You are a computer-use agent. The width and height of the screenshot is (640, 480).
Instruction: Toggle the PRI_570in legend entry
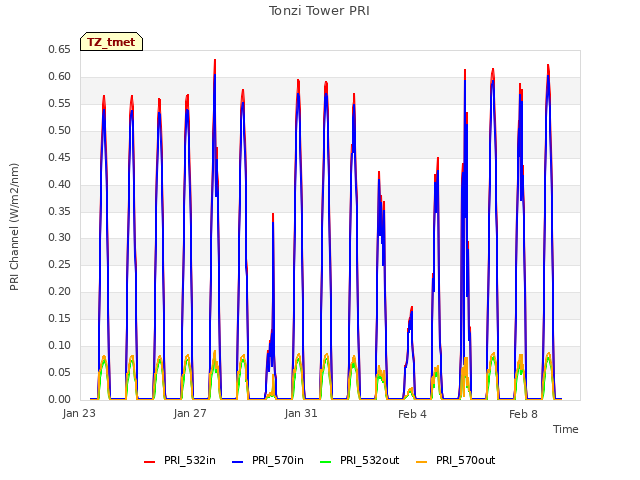[268, 461]
